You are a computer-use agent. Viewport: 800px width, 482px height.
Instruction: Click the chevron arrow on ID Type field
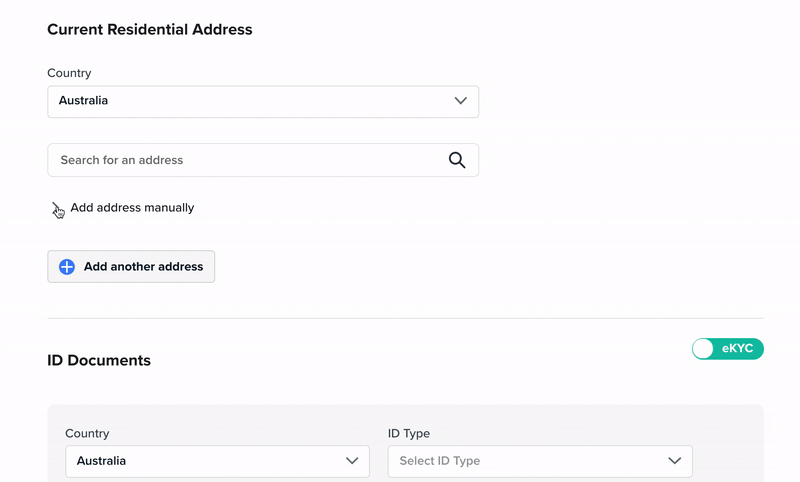click(x=674, y=461)
